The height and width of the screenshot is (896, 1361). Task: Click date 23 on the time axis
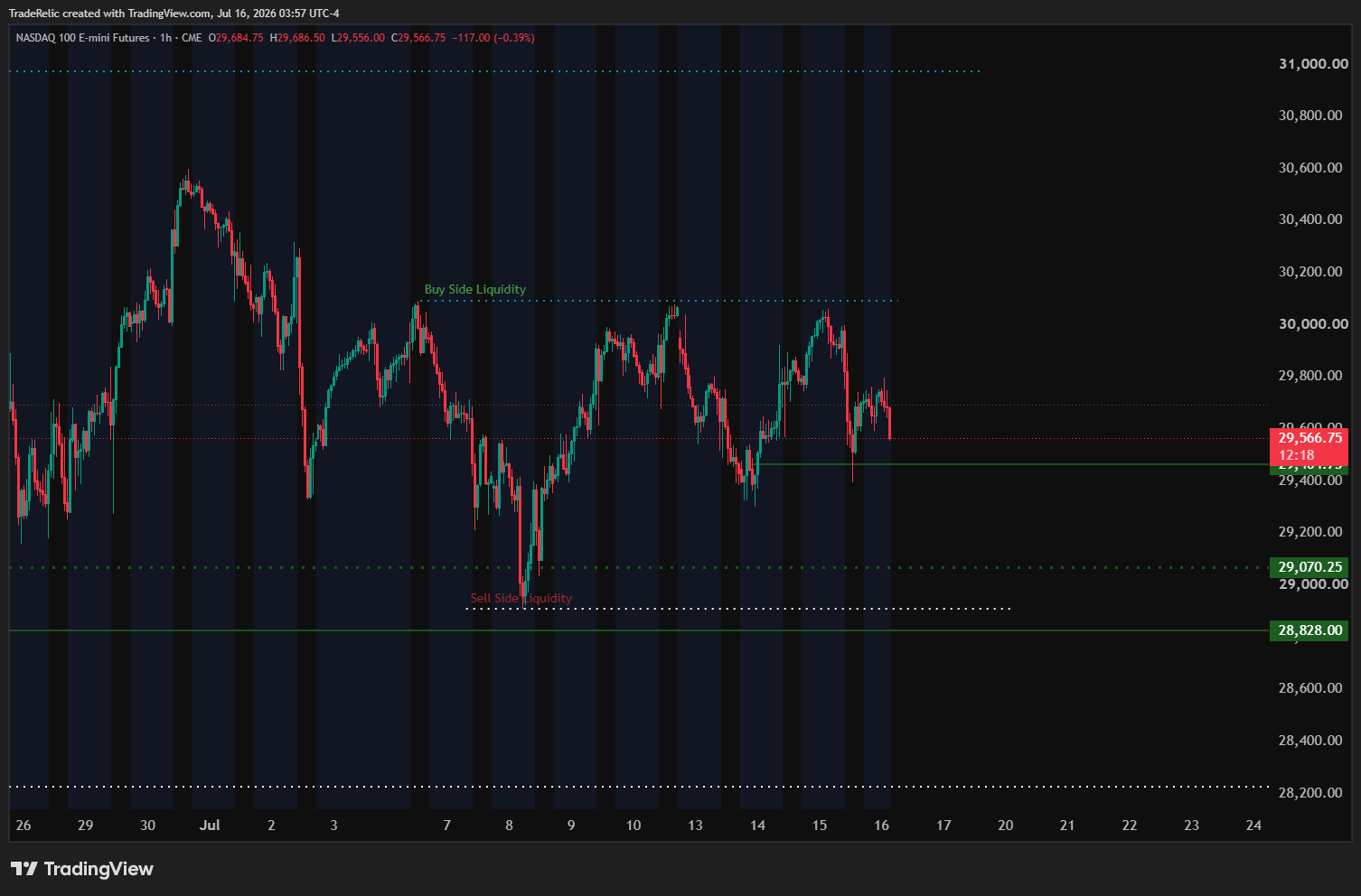[1192, 826]
